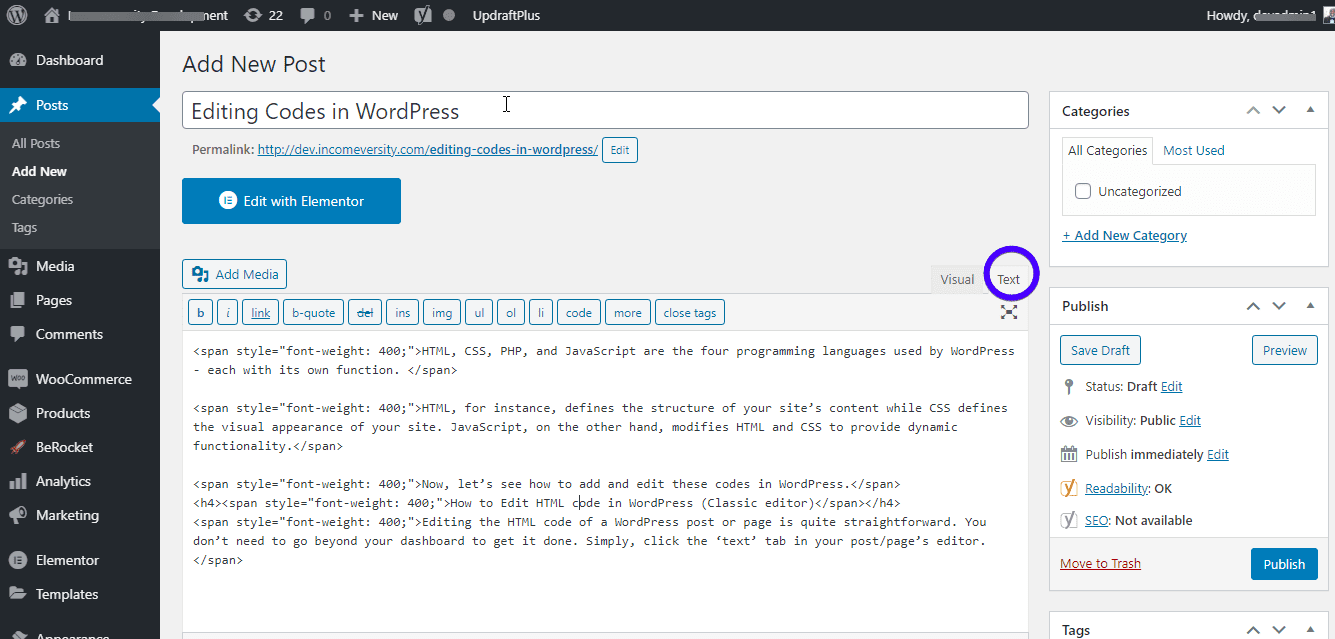Open the Media library menu
The image size is (1335, 639).
coord(80,266)
